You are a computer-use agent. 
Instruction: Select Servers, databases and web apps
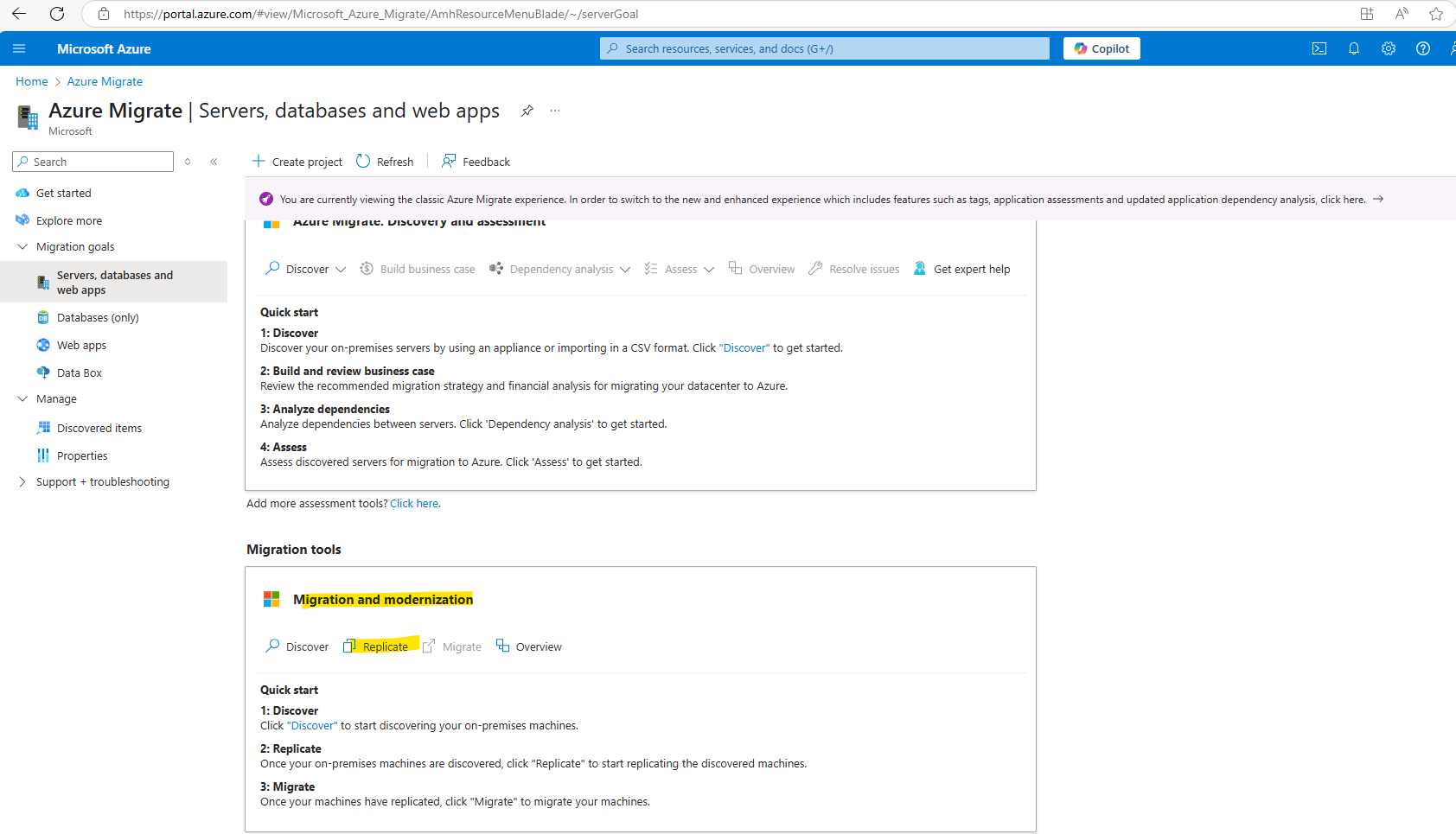(x=113, y=282)
